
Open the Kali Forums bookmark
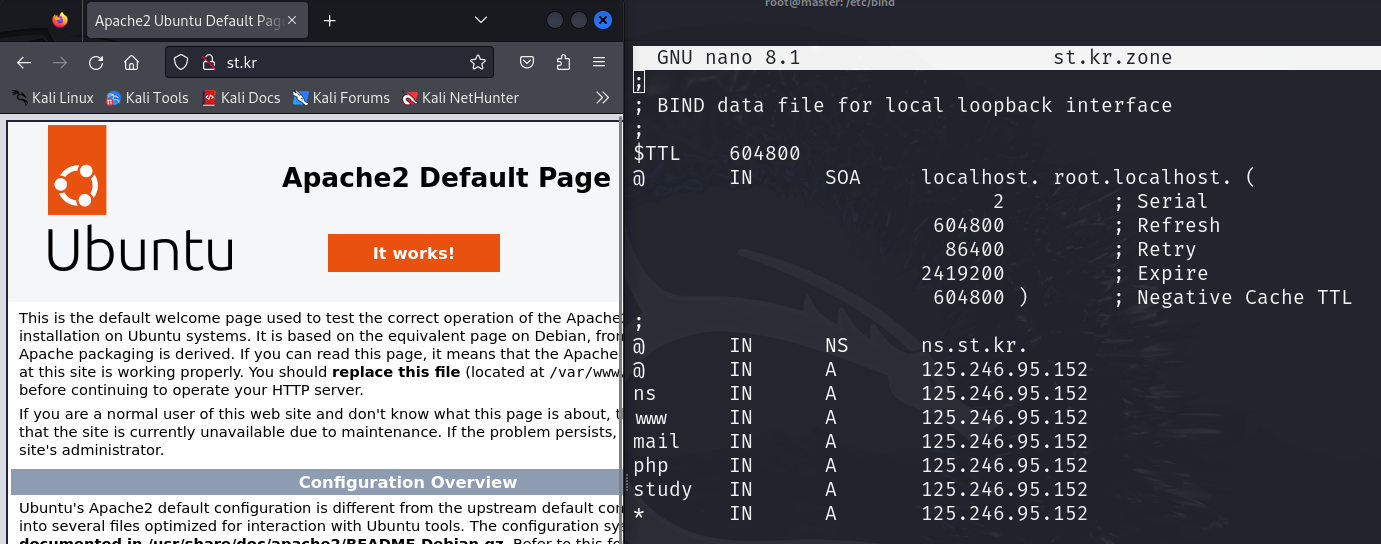[341, 98]
